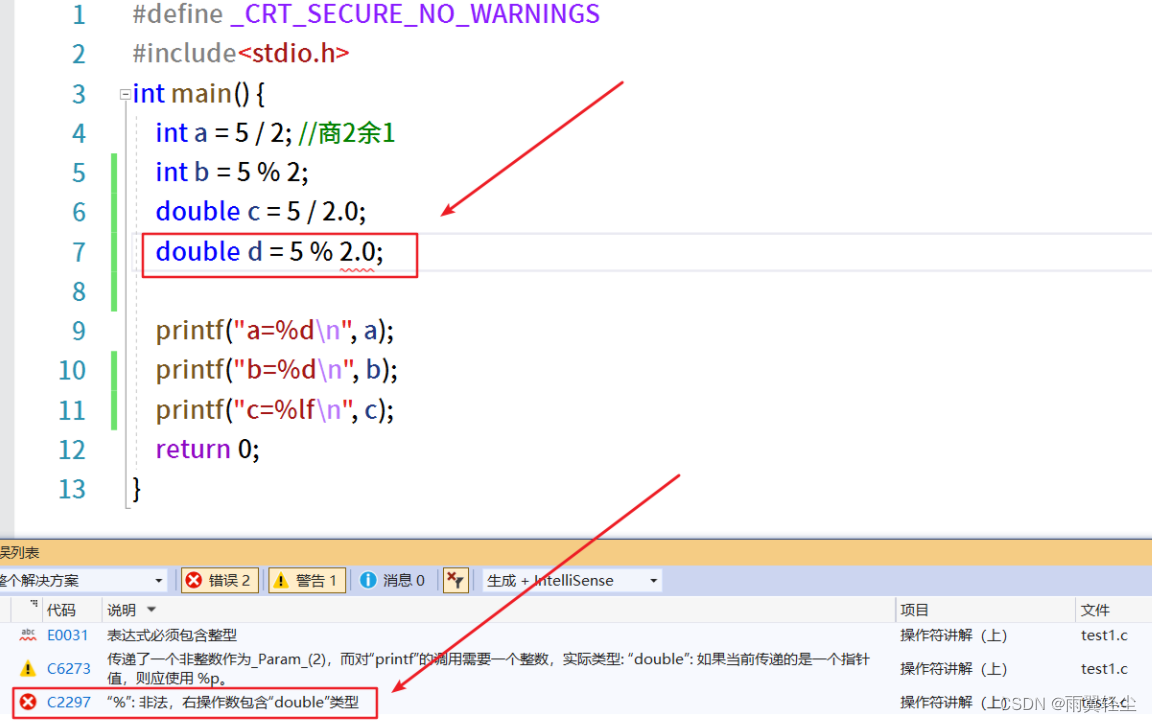Select the C6273 printf warning description
This screenshot has height=722, width=1152.
click(489, 668)
